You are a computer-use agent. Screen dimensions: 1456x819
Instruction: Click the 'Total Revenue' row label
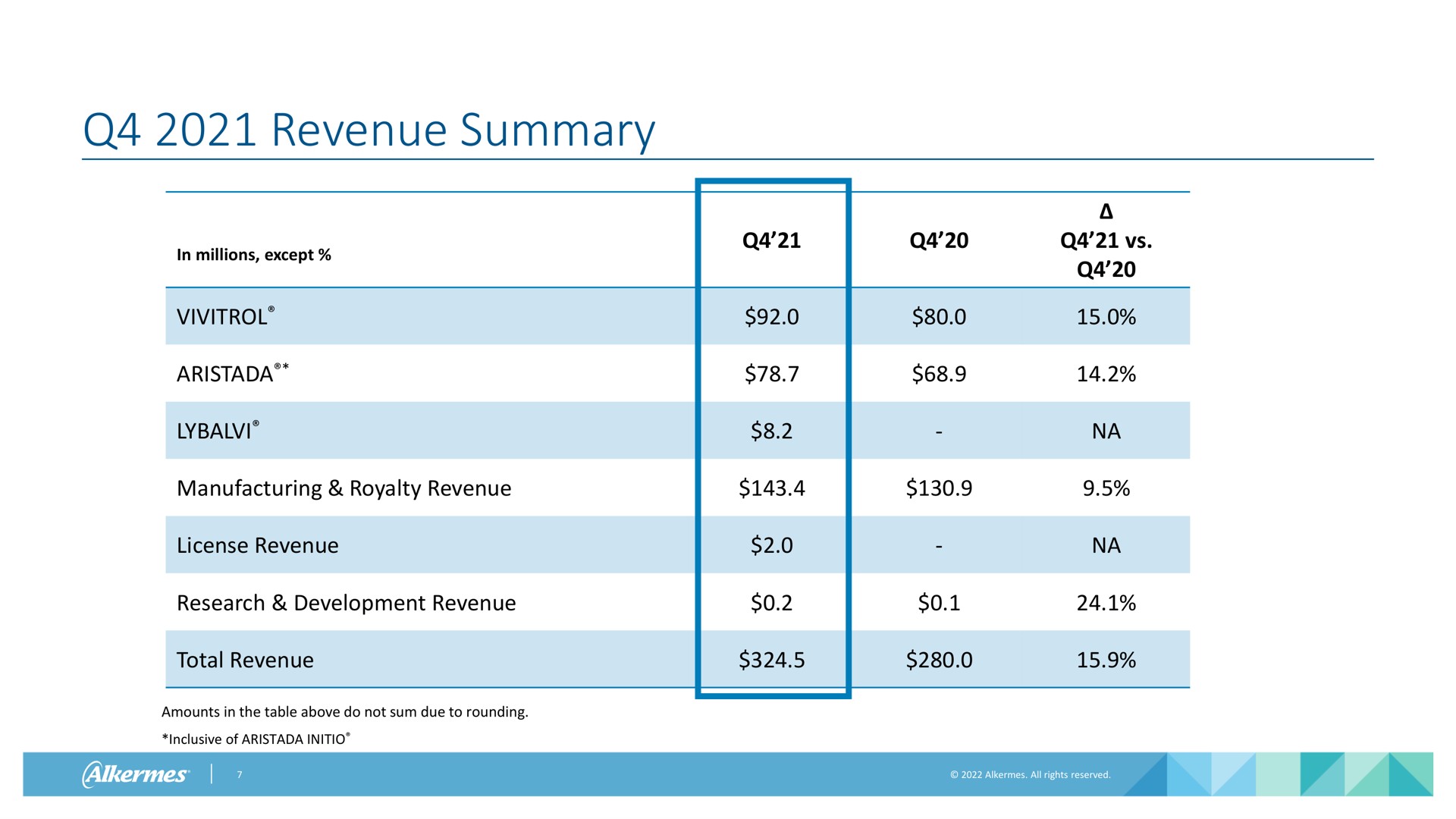(x=244, y=660)
